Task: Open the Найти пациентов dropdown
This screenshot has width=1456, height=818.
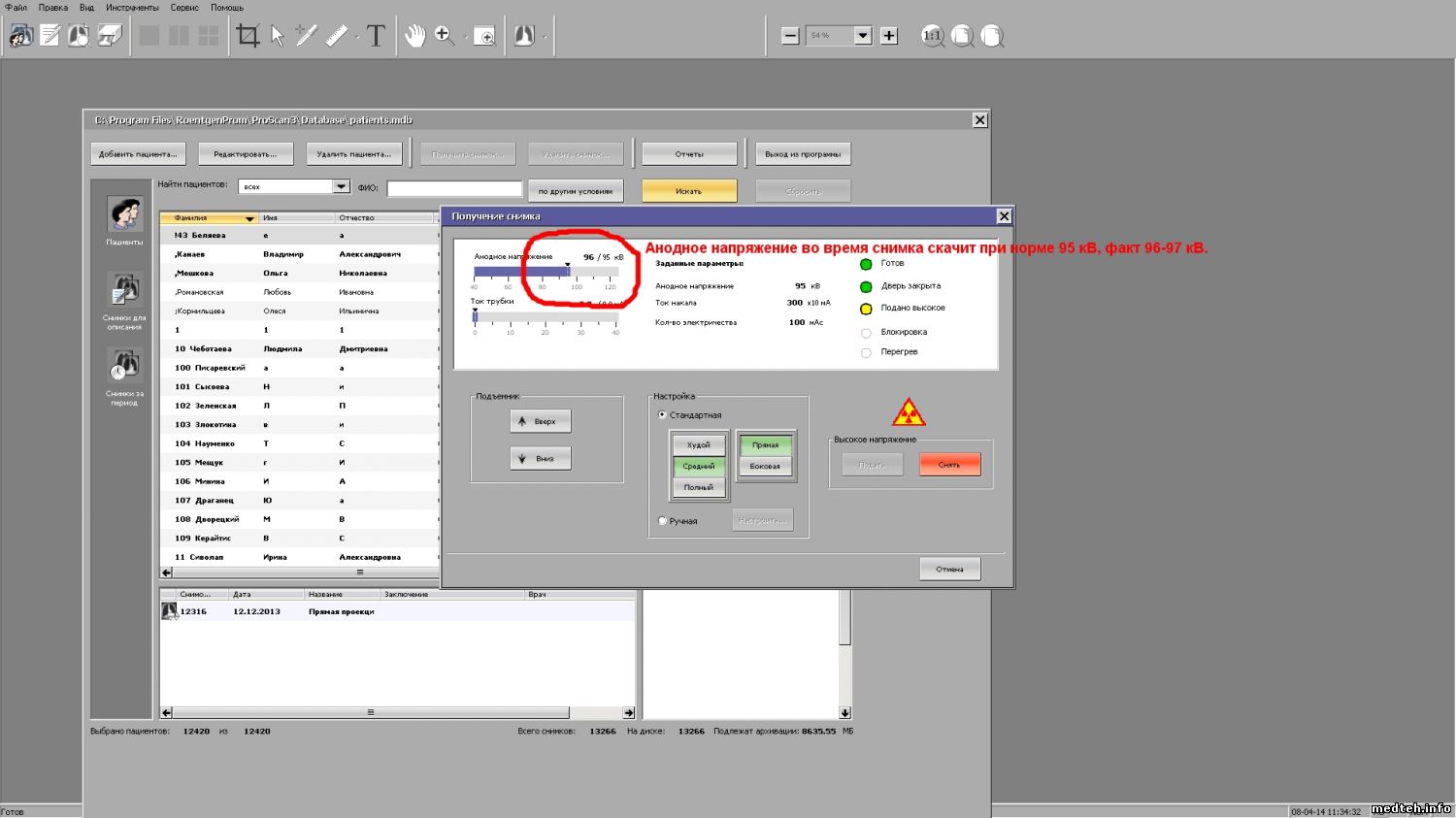Action: tap(341, 187)
